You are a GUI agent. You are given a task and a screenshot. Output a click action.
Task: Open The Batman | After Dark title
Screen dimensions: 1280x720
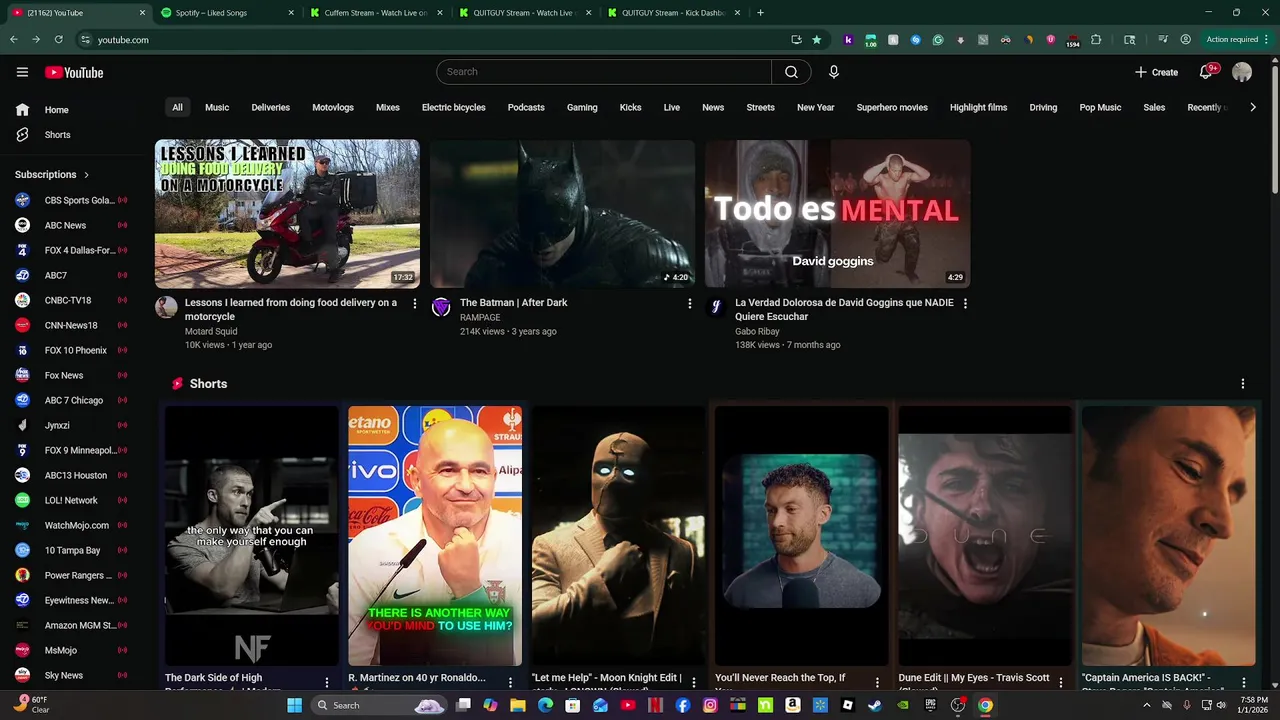click(x=513, y=302)
